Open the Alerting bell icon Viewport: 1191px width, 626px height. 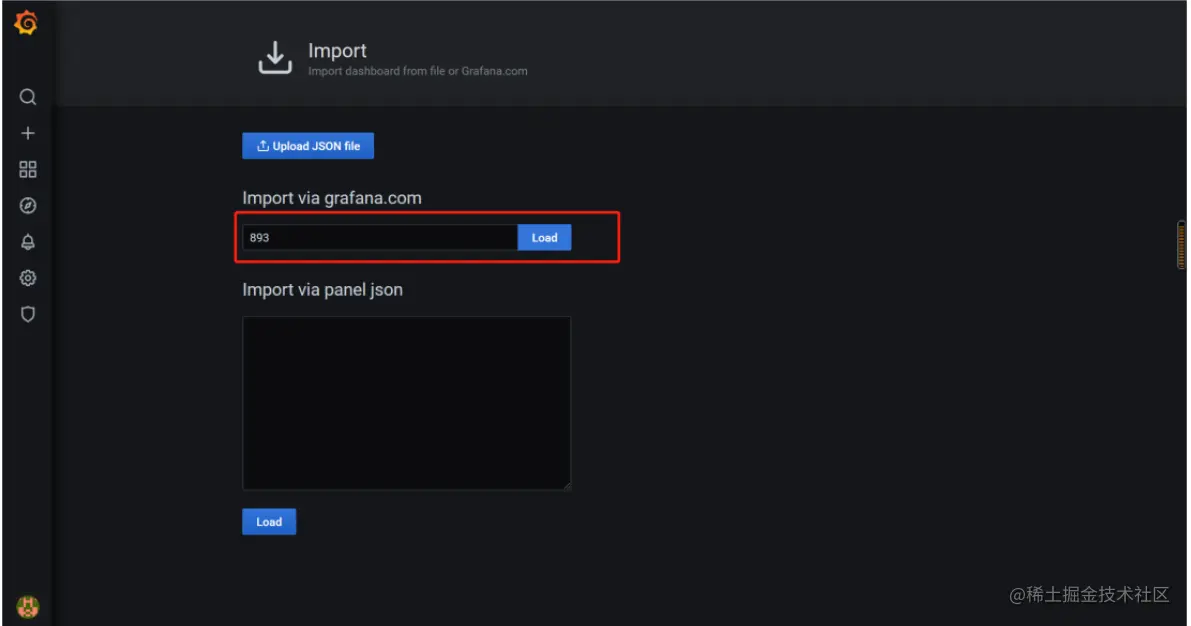coord(27,242)
